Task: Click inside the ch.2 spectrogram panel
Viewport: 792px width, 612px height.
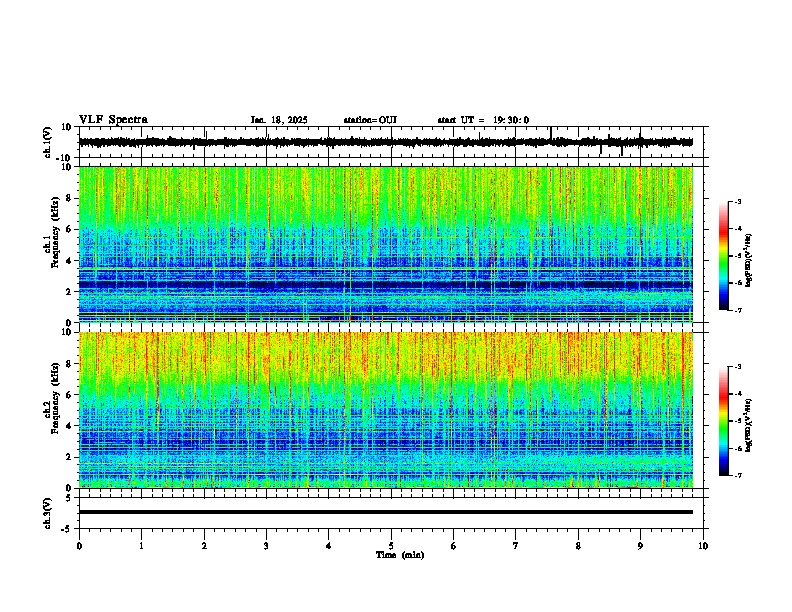Action: tap(385, 410)
